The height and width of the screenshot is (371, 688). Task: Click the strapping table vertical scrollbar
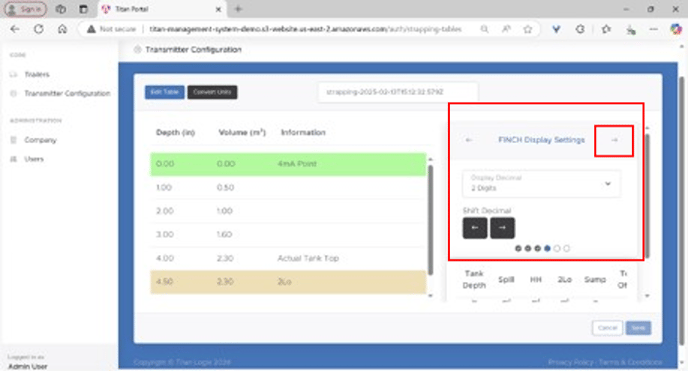[430, 219]
